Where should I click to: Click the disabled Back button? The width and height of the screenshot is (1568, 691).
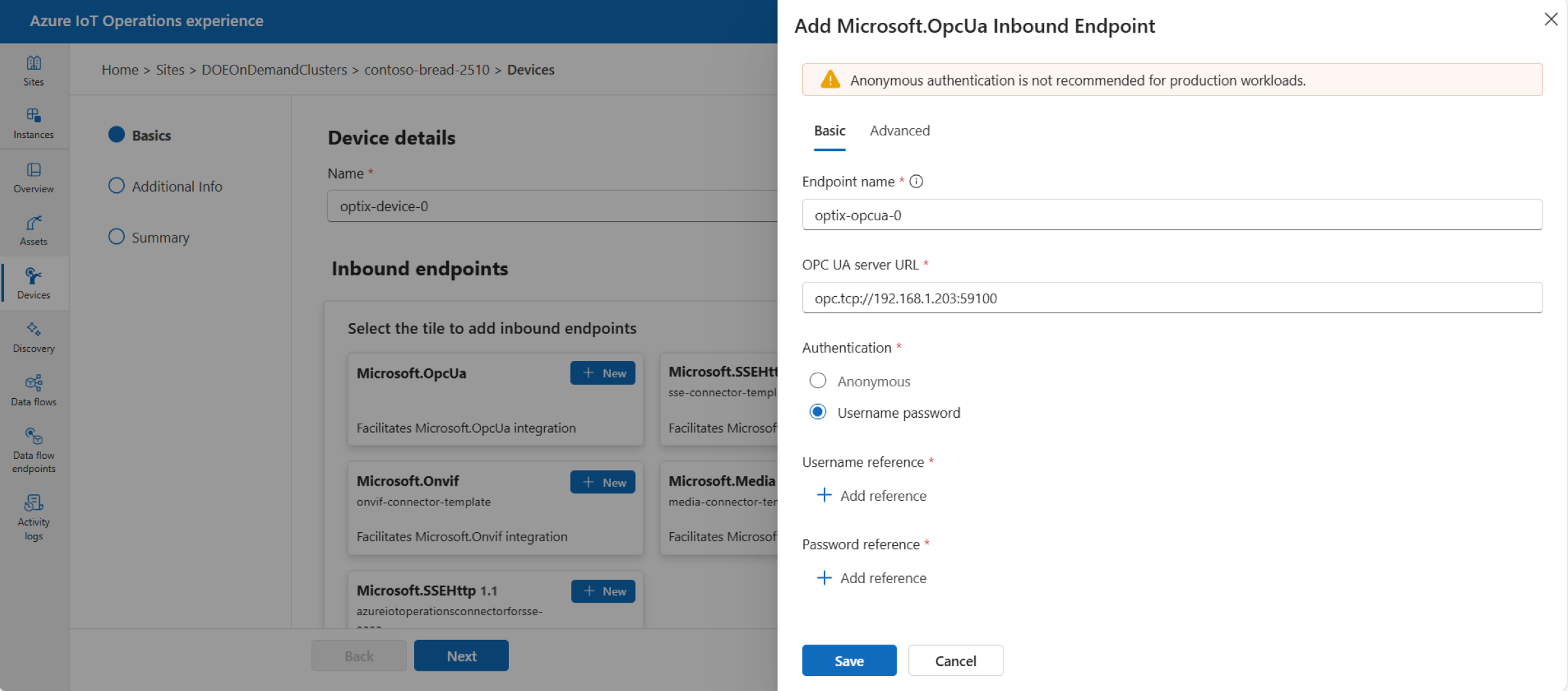pos(359,656)
